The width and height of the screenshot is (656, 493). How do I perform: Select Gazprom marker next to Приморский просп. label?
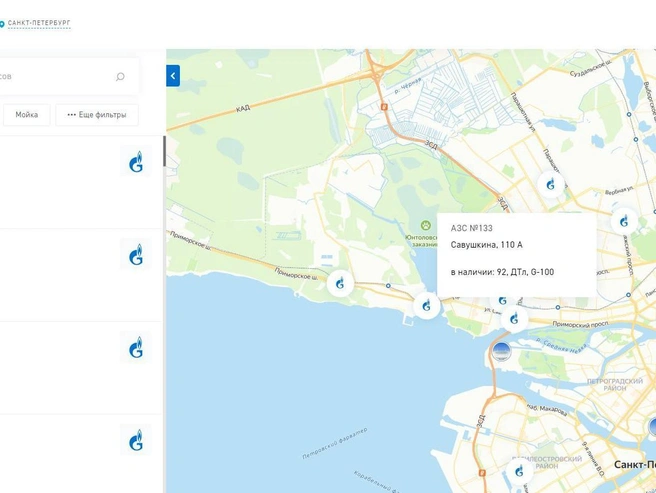(514, 319)
